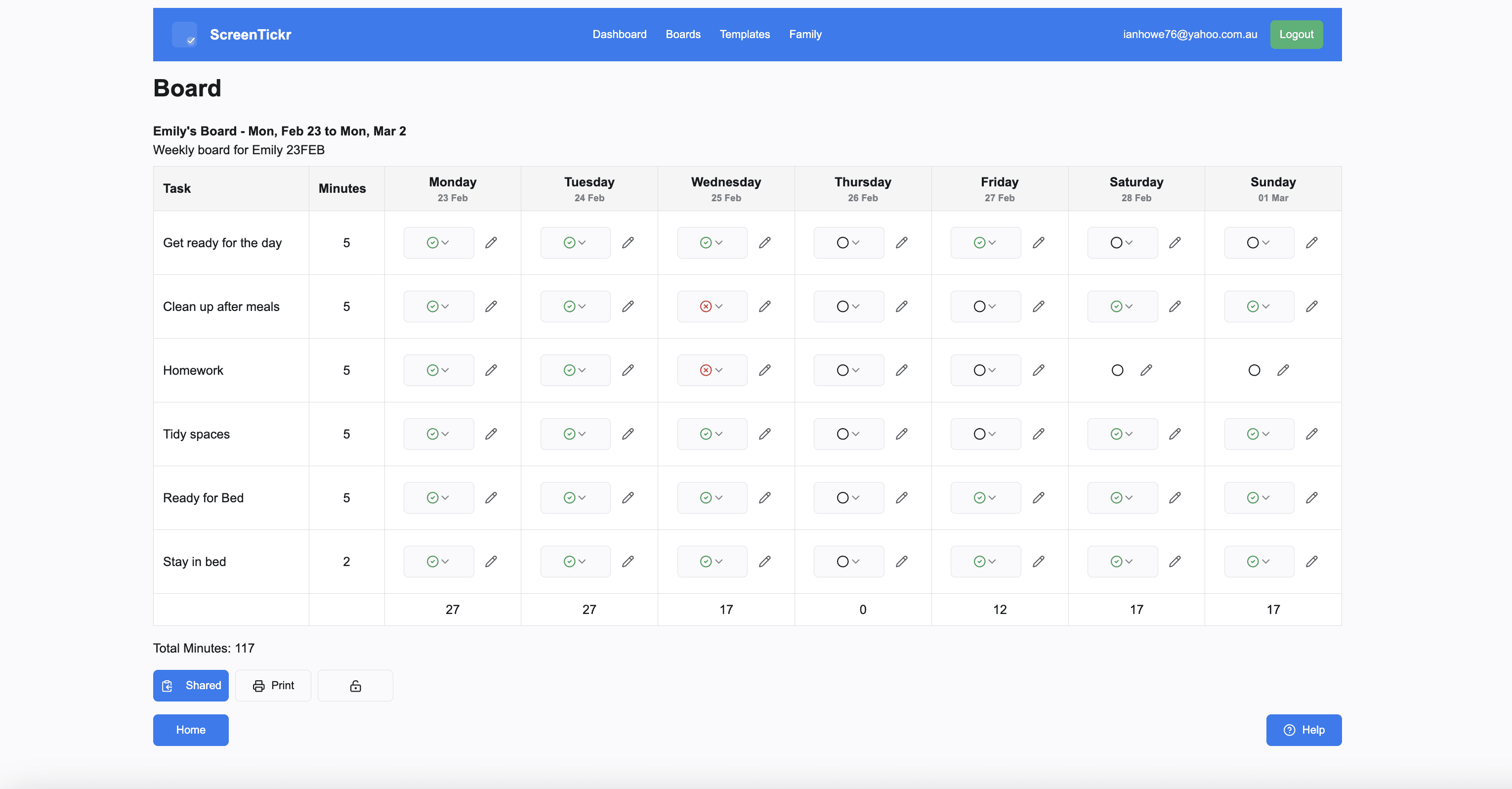Screen dimensions: 1512x789
Task: Click Stay in bed minutes value 2
Action: pyautogui.click(x=346, y=562)
